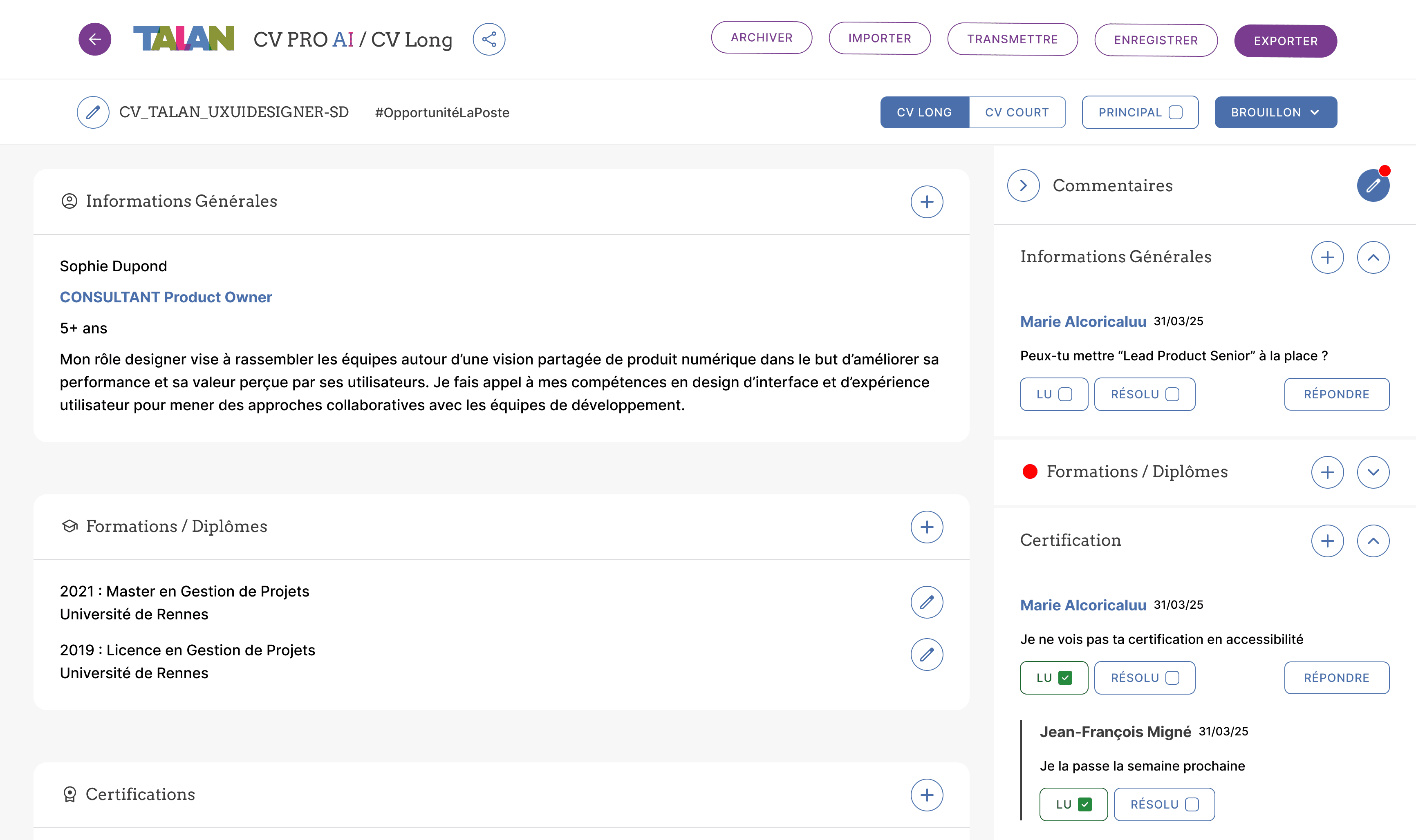Click the purple back arrow button
The height and width of the screenshot is (840, 1416).
tap(94, 39)
